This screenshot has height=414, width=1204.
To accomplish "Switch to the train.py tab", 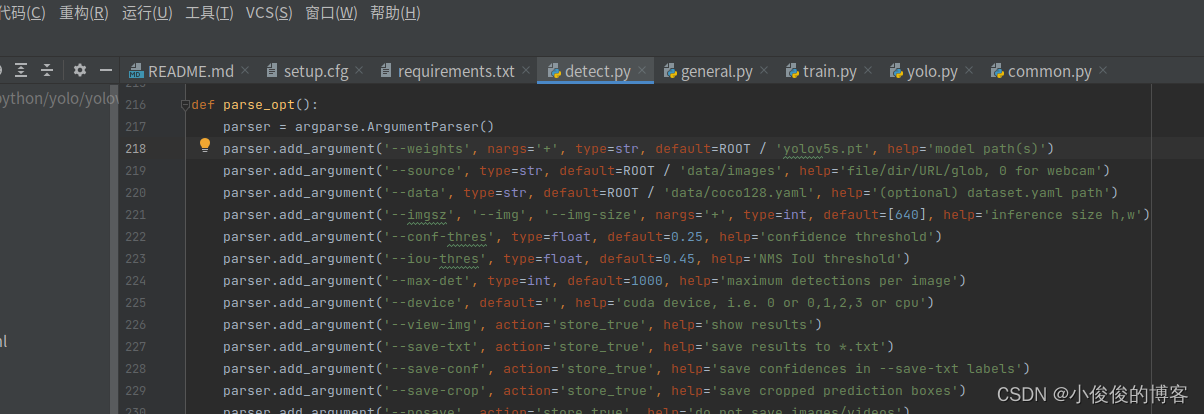I will point(829,71).
